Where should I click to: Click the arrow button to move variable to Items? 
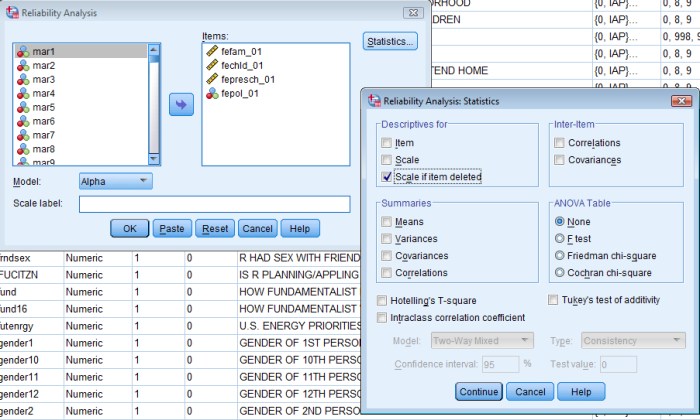[x=181, y=105]
